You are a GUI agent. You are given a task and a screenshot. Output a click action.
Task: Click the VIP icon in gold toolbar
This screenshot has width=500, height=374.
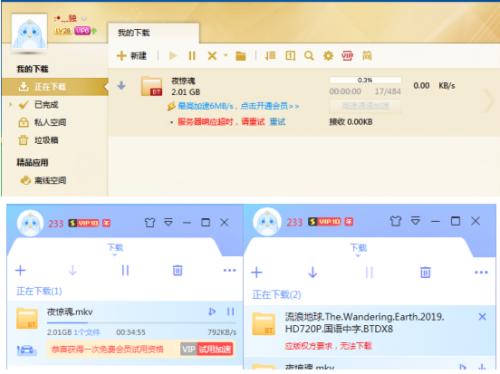pyautogui.click(x=347, y=56)
